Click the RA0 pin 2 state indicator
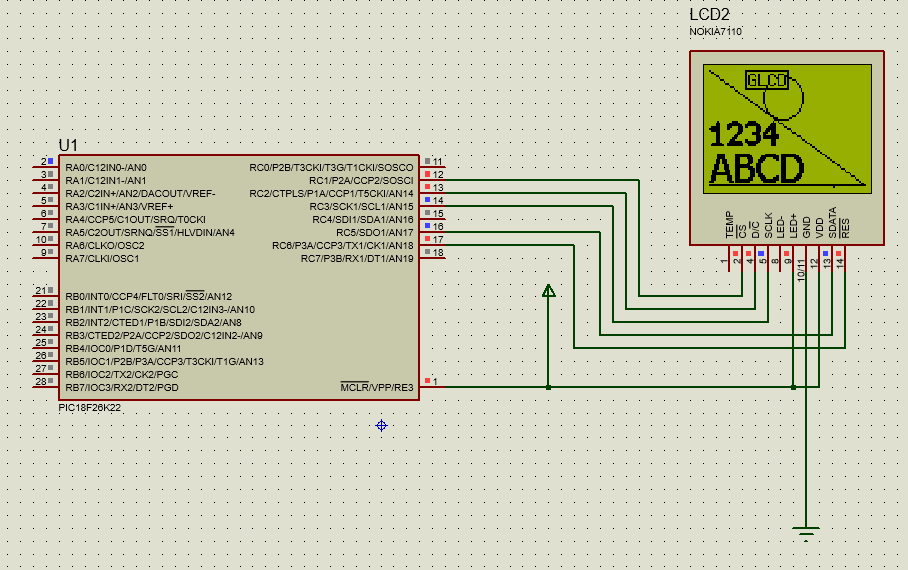This screenshot has width=908, height=570. 50,161
